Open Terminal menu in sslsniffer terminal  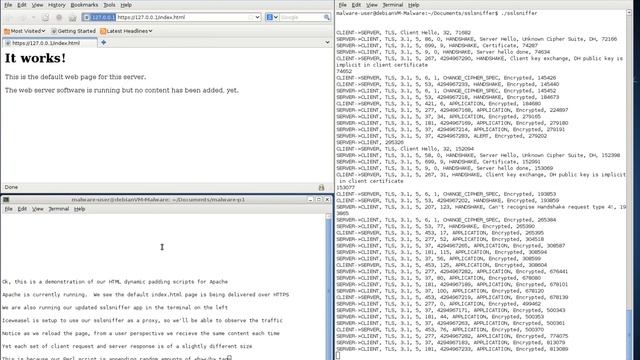click(393, 5)
